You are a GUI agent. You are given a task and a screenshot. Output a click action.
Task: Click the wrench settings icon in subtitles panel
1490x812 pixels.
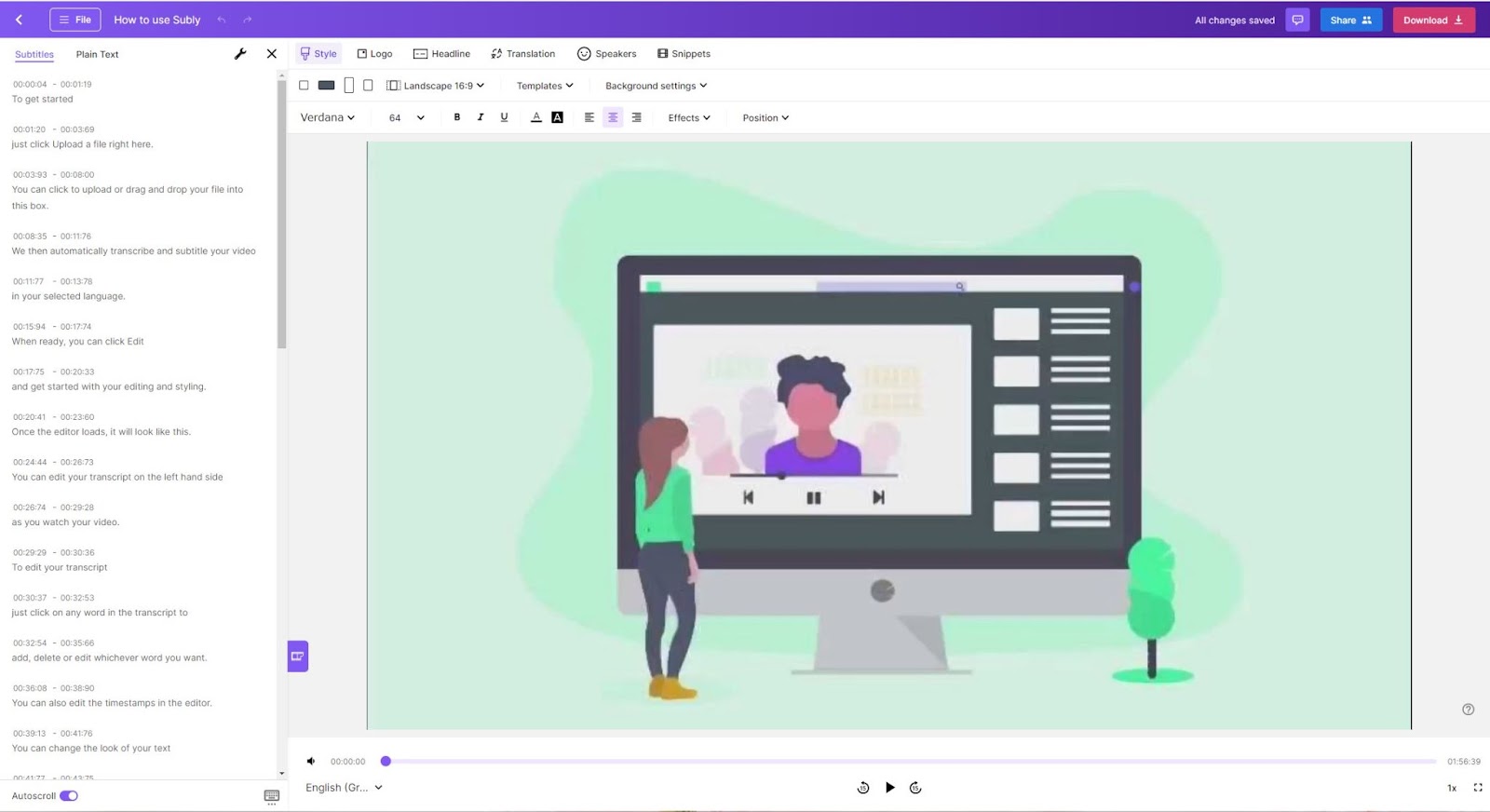(x=240, y=54)
